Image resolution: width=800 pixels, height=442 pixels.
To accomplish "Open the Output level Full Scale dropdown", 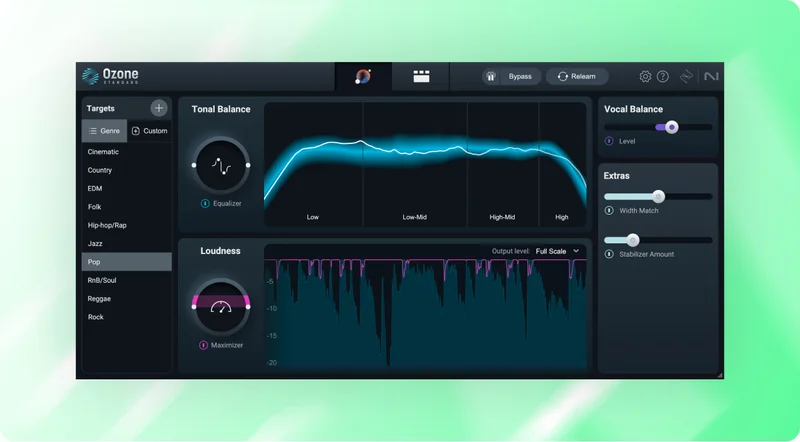I will tap(557, 251).
